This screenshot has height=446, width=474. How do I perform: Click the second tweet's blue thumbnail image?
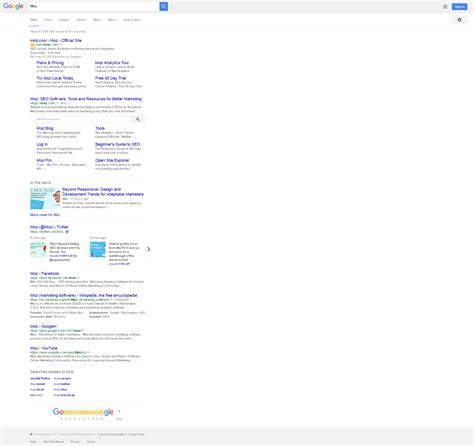point(98,250)
